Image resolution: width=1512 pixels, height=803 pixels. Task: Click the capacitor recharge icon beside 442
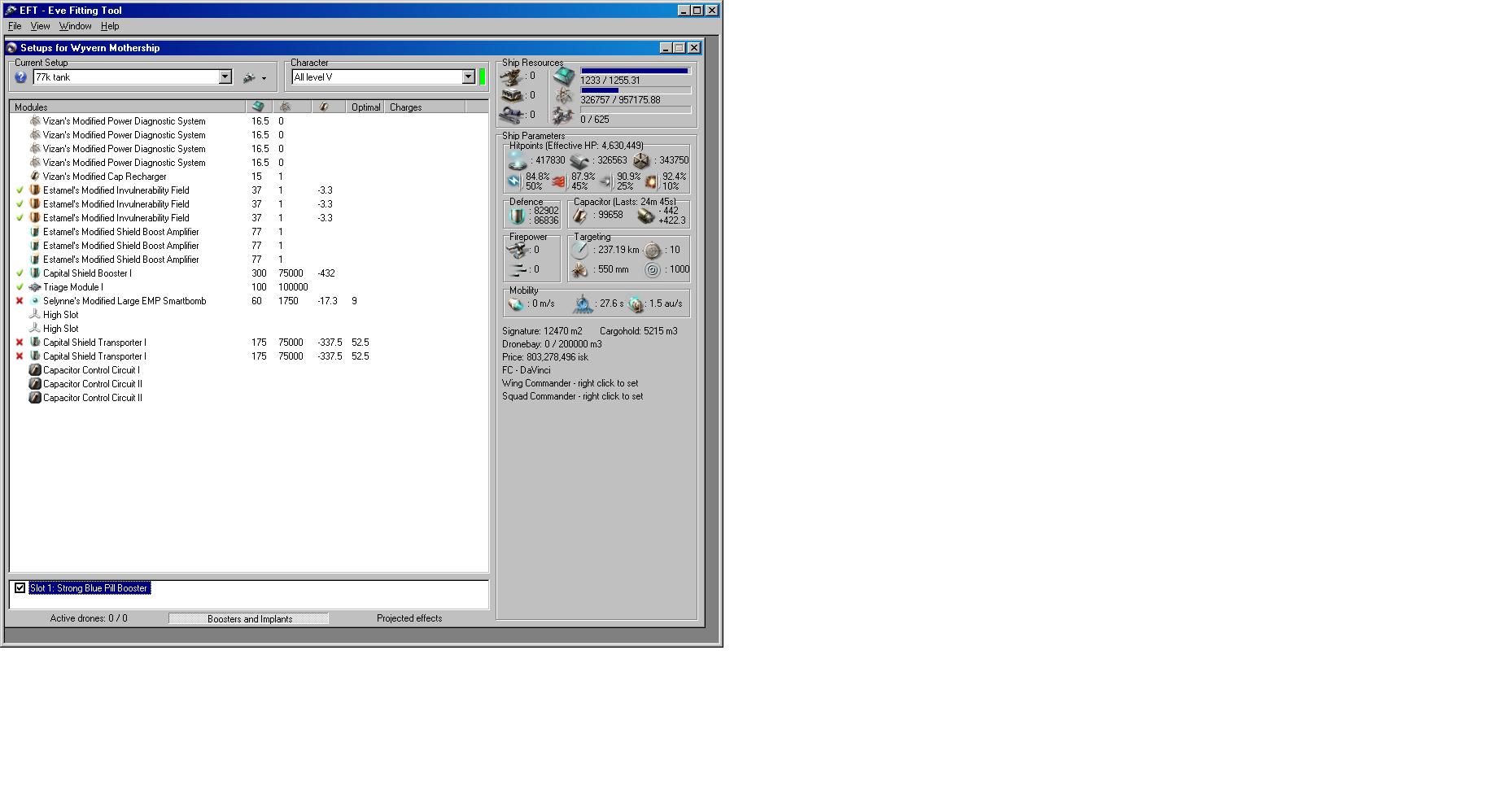[645, 216]
